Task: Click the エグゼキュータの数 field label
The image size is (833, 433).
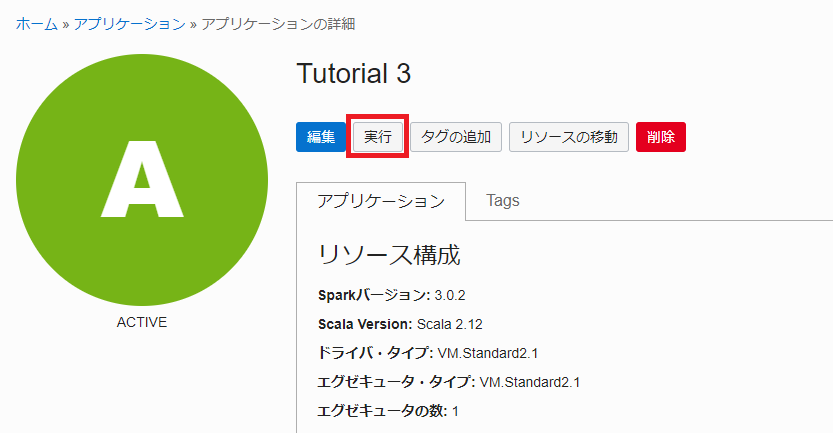Action: pyautogui.click(x=382, y=411)
